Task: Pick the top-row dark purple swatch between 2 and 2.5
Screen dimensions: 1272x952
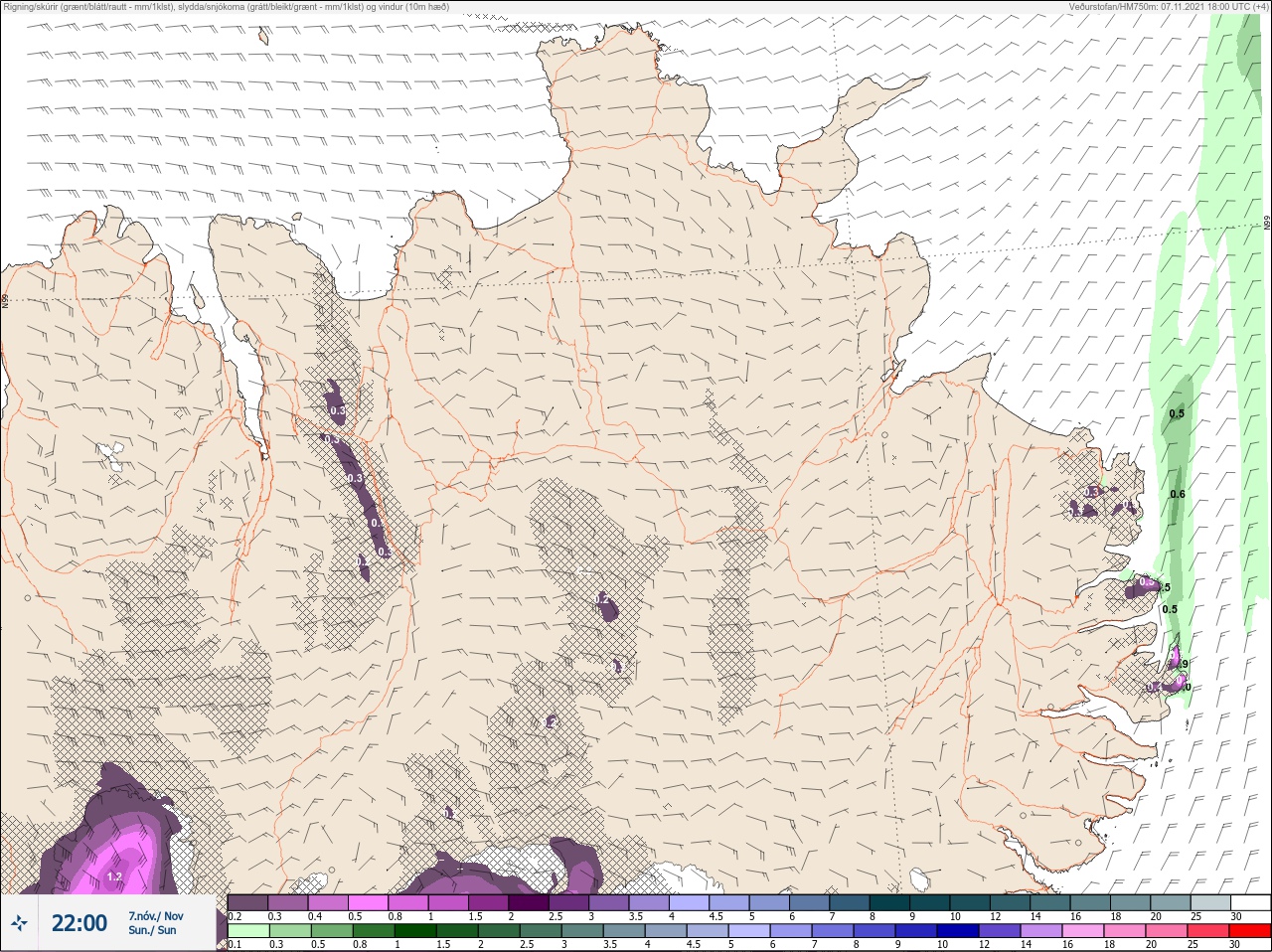Action: coord(528,902)
